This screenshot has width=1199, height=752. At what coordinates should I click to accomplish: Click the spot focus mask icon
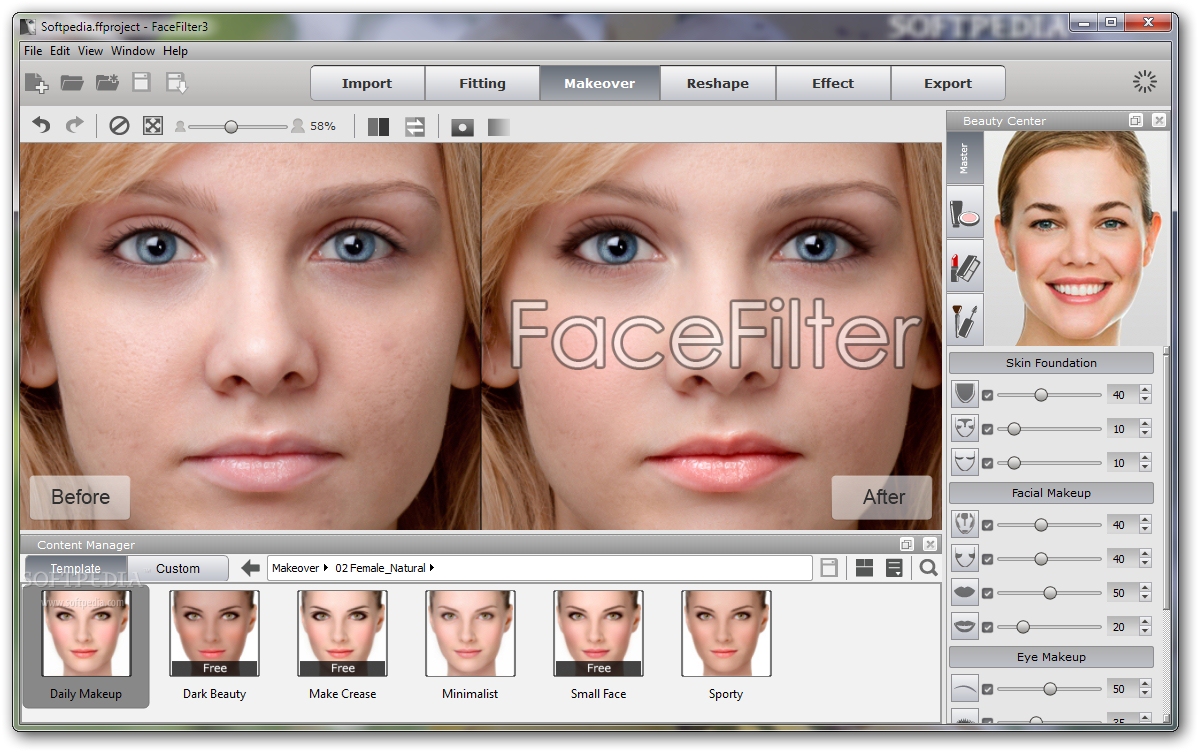[462, 127]
